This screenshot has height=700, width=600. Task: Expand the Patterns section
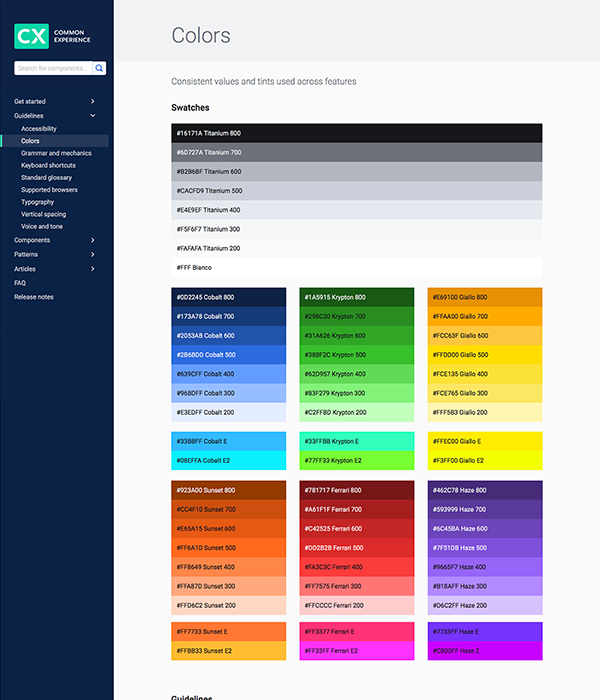pos(93,254)
